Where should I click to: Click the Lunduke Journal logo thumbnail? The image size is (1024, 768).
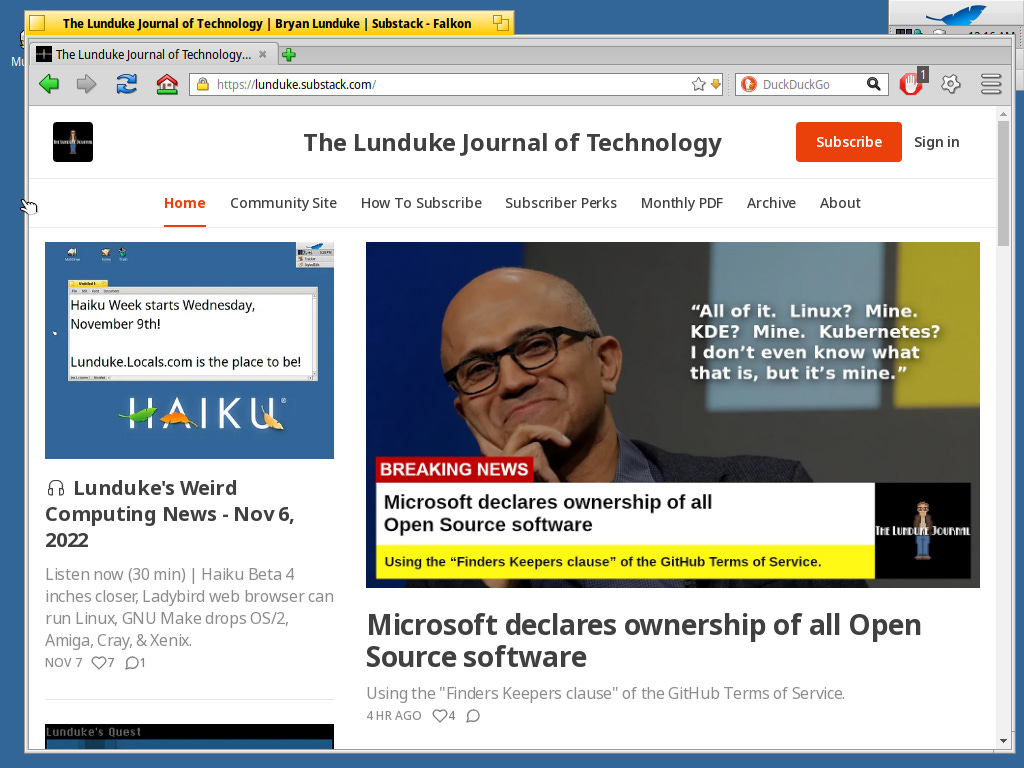(72, 142)
